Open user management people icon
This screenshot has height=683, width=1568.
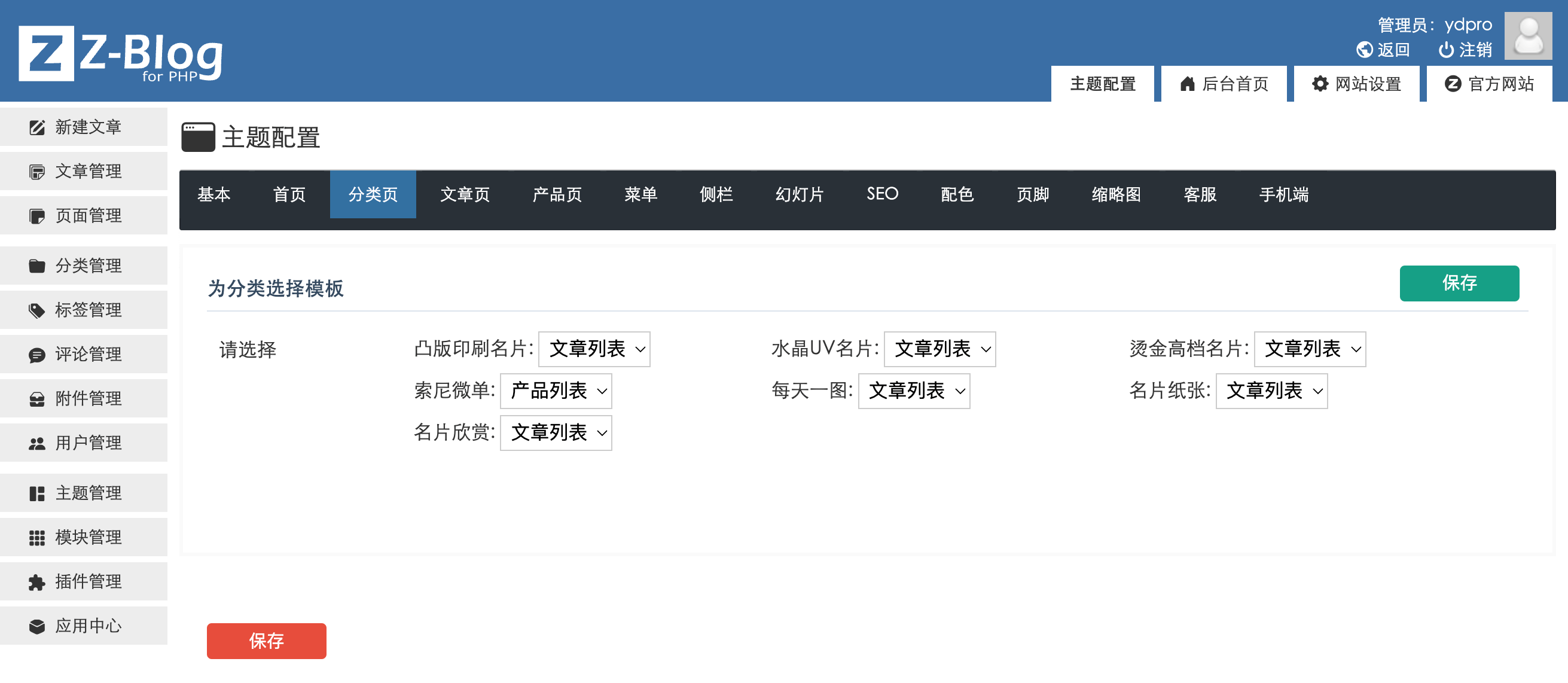tap(37, 444)
